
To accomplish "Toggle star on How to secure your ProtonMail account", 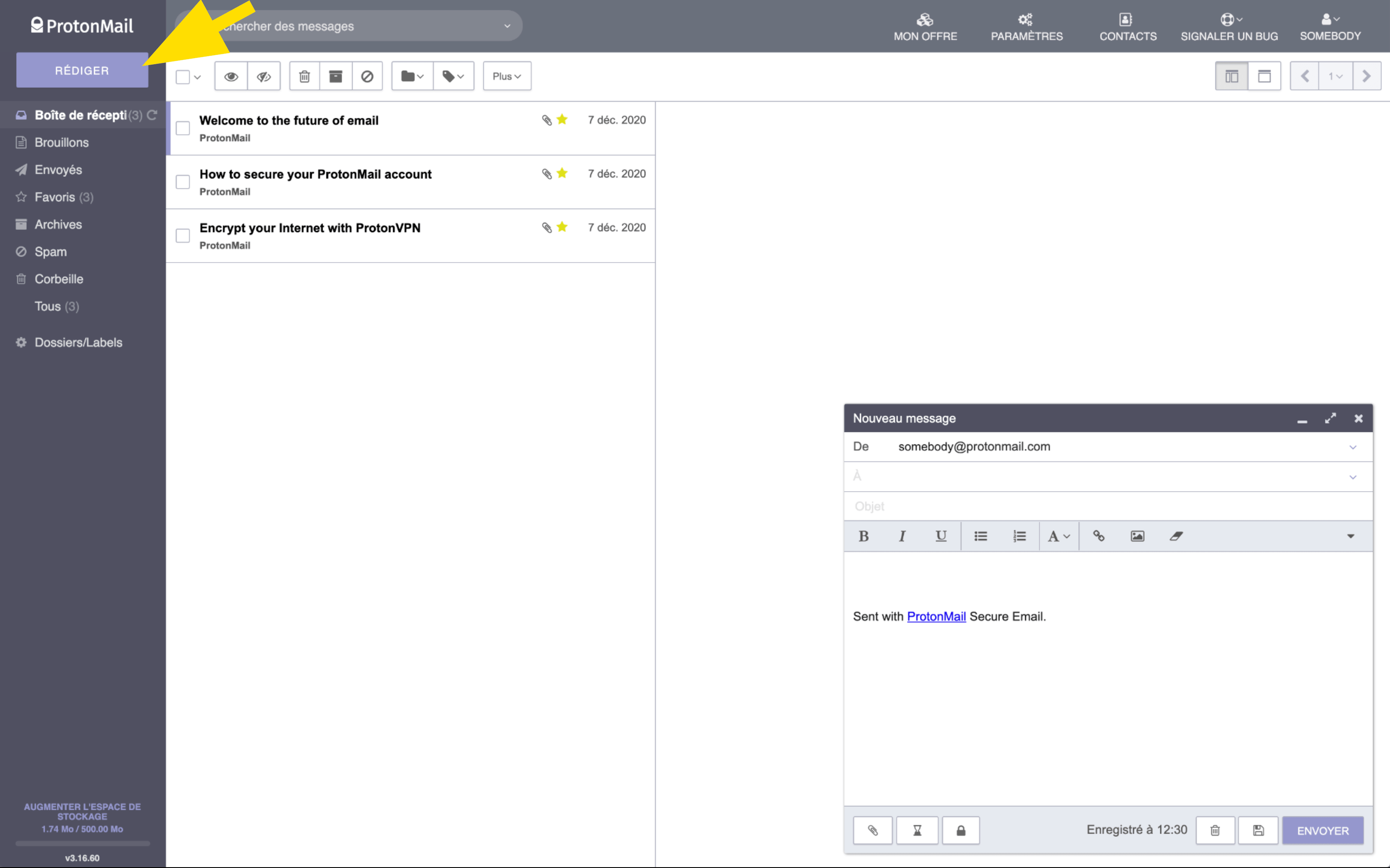I will (x=562, y=173).
